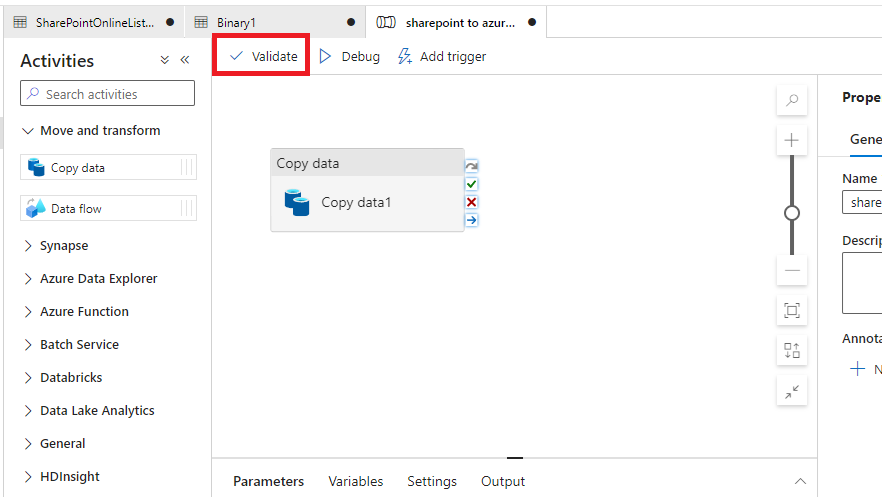The width and height of the screenshot is (882, 497).
Task: Expand Azure Function group
Action: (x=75, y=311)
